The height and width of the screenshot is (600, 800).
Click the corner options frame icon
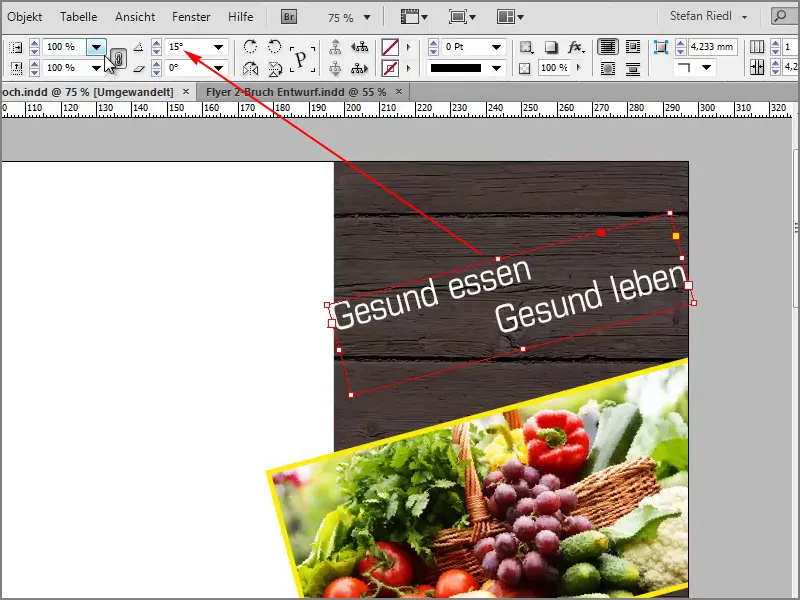tap(661, 47)
